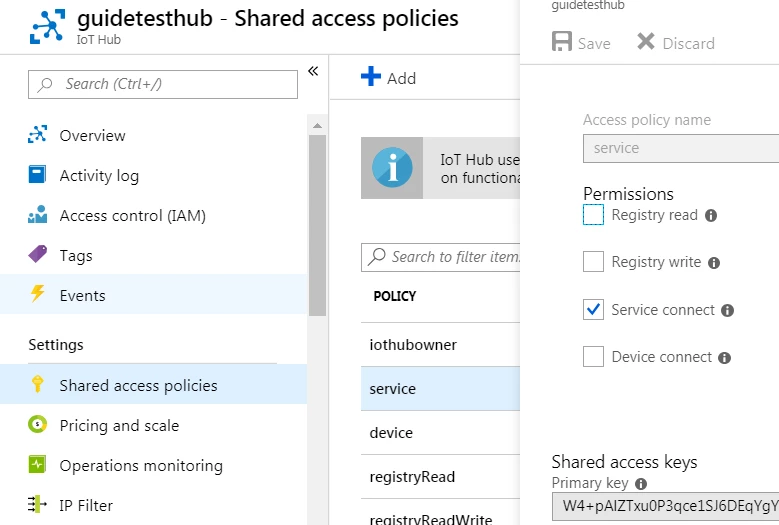Uncheck the Service connect checkbox

[x=593, y=309]
